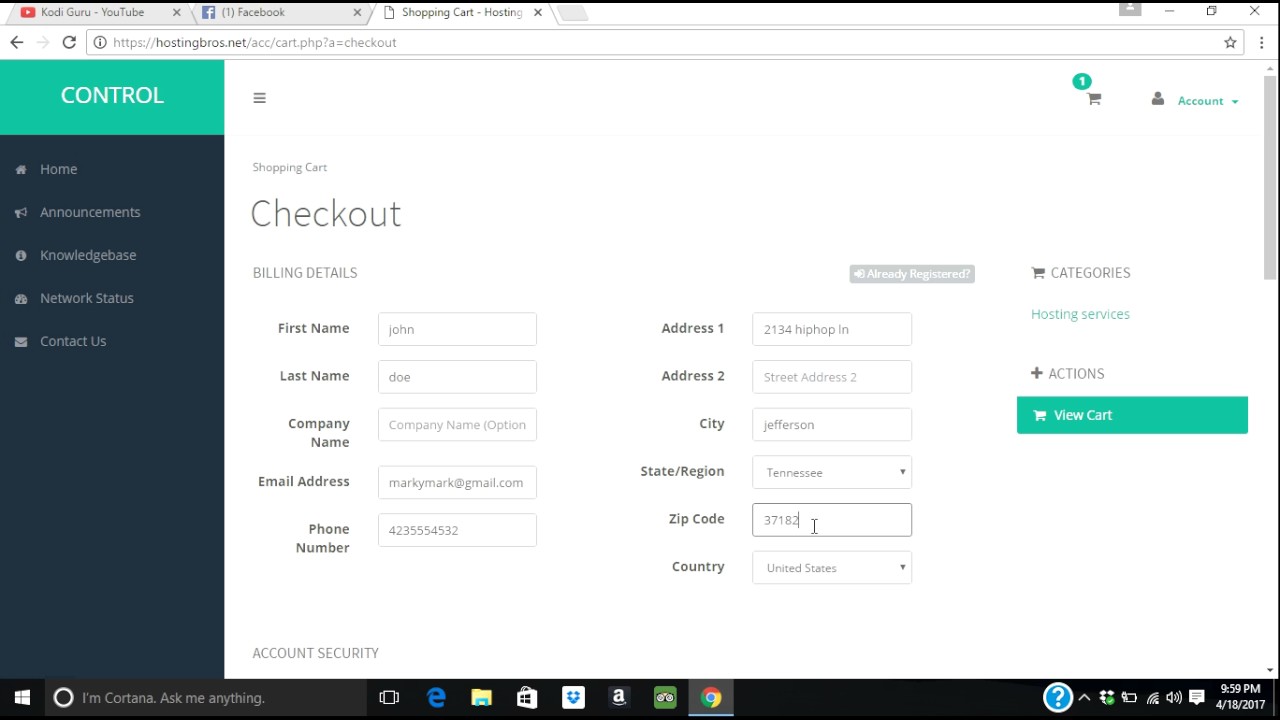
Task: Click the browser reload icon
Action: 69,42
